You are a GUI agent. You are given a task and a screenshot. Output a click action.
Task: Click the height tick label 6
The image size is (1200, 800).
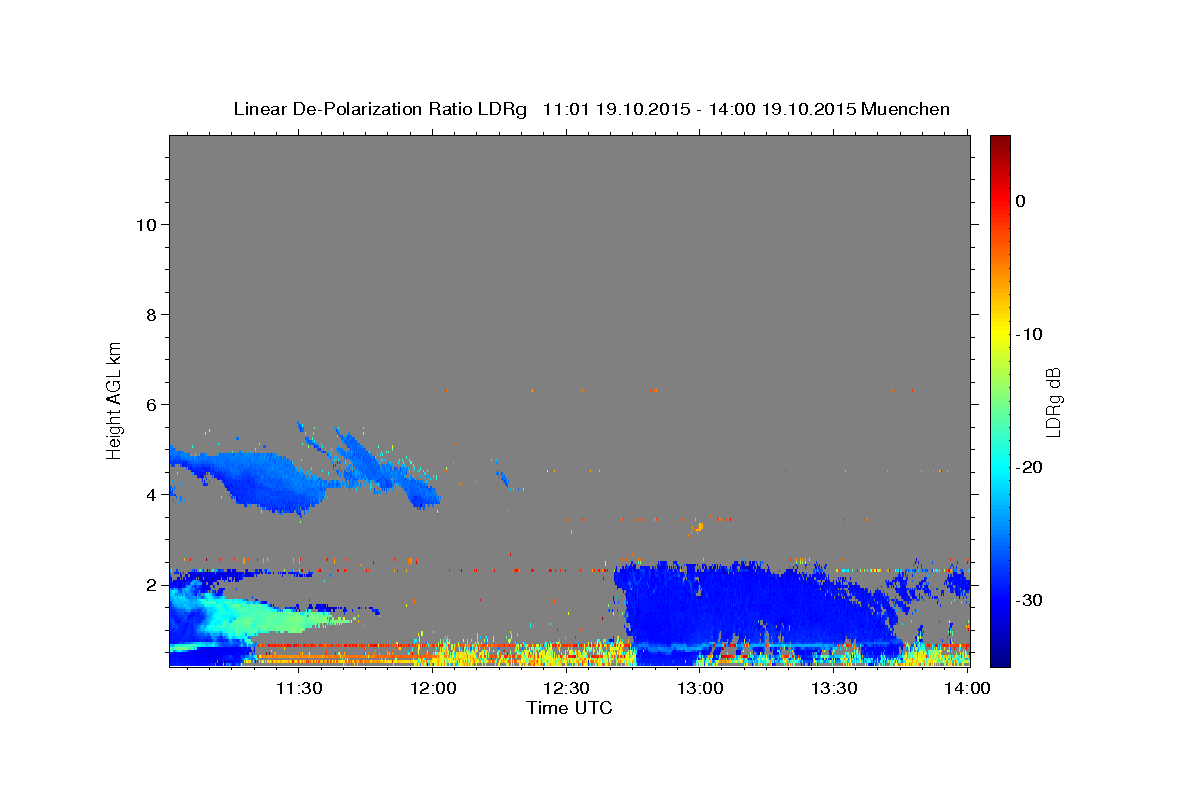[152, 404]
